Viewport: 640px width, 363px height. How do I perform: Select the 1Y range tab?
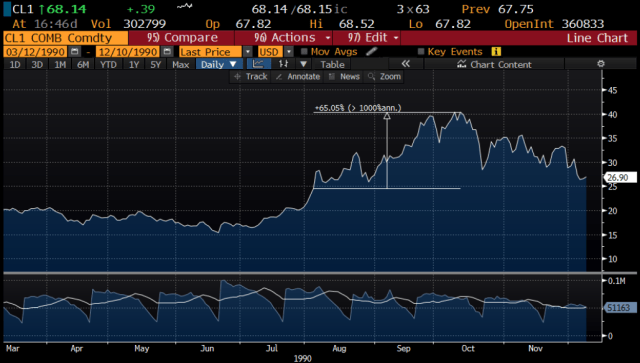pos(134,64)
